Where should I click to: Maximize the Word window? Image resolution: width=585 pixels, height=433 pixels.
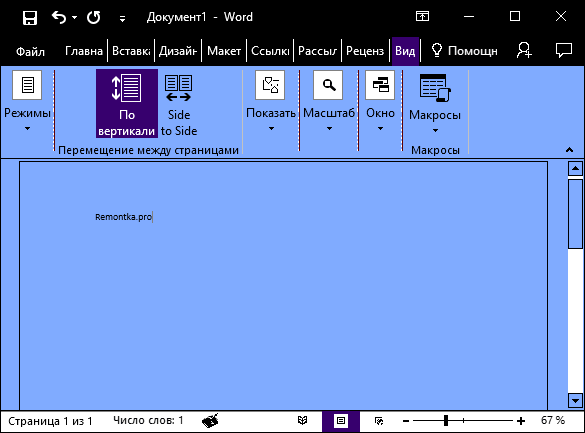point(515,16)
